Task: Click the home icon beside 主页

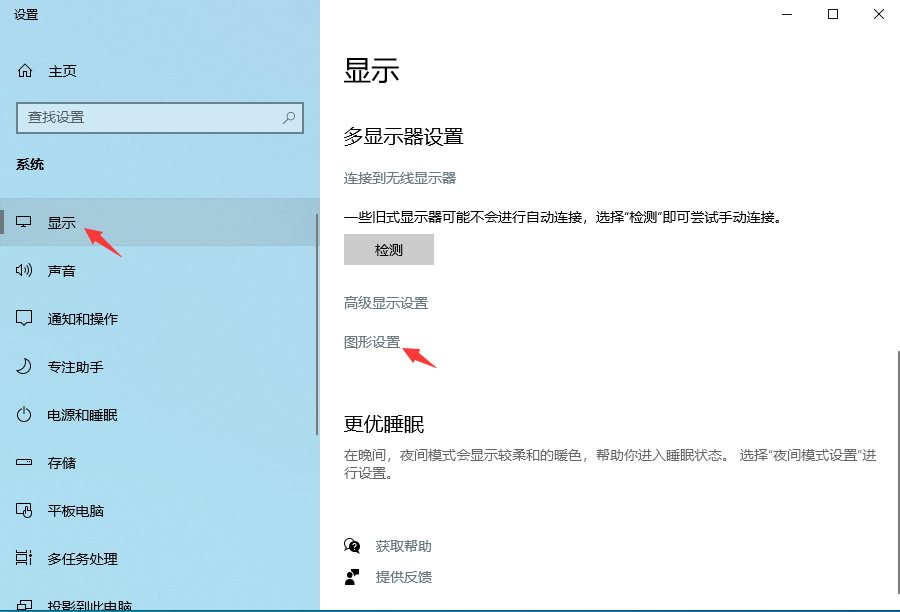Action: [x=25, y=71]
